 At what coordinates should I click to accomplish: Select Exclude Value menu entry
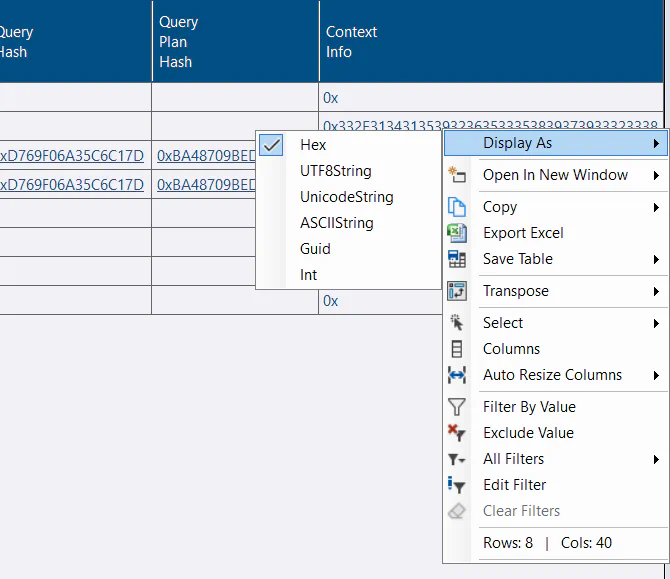(555, 433)
